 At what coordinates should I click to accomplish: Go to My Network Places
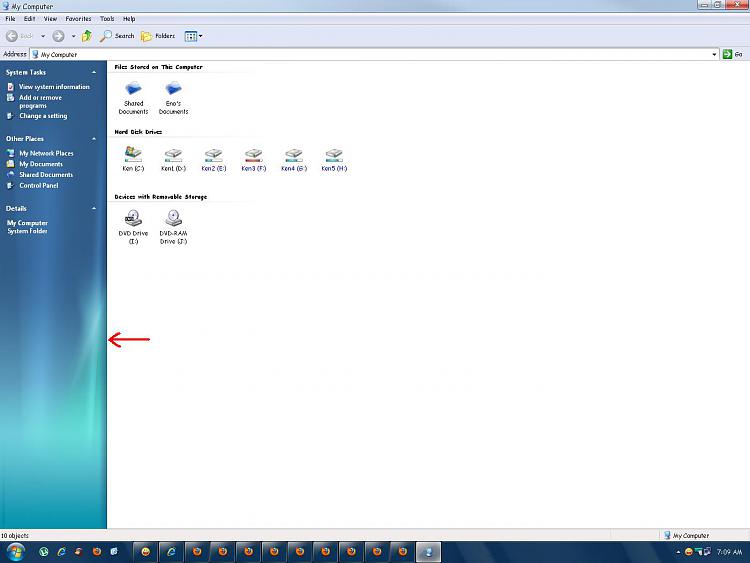[46, 153]
